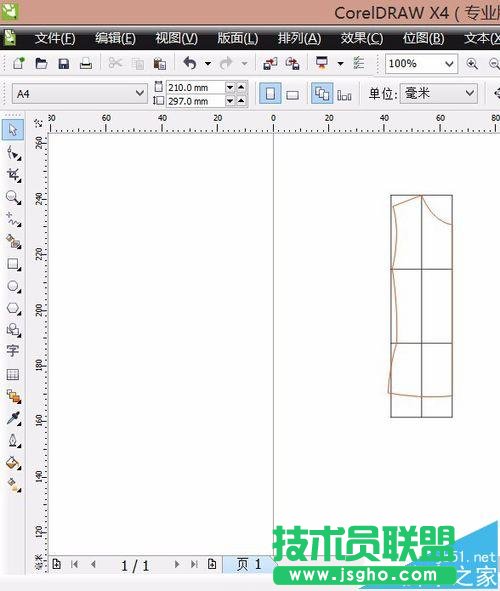Select the Crop tool
500x591 pixels.
tap(14, 175)
